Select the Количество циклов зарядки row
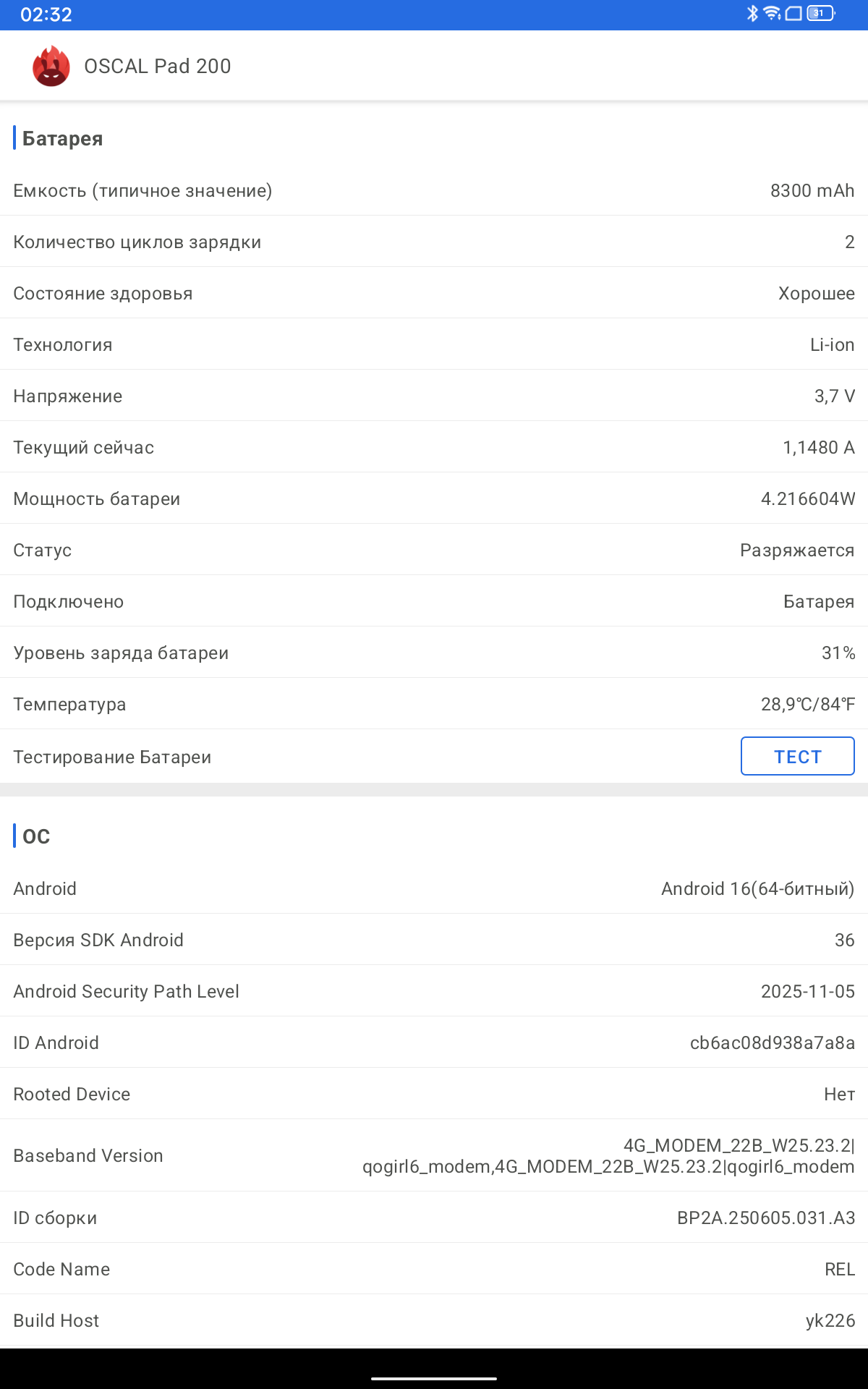 pos(434,242)
